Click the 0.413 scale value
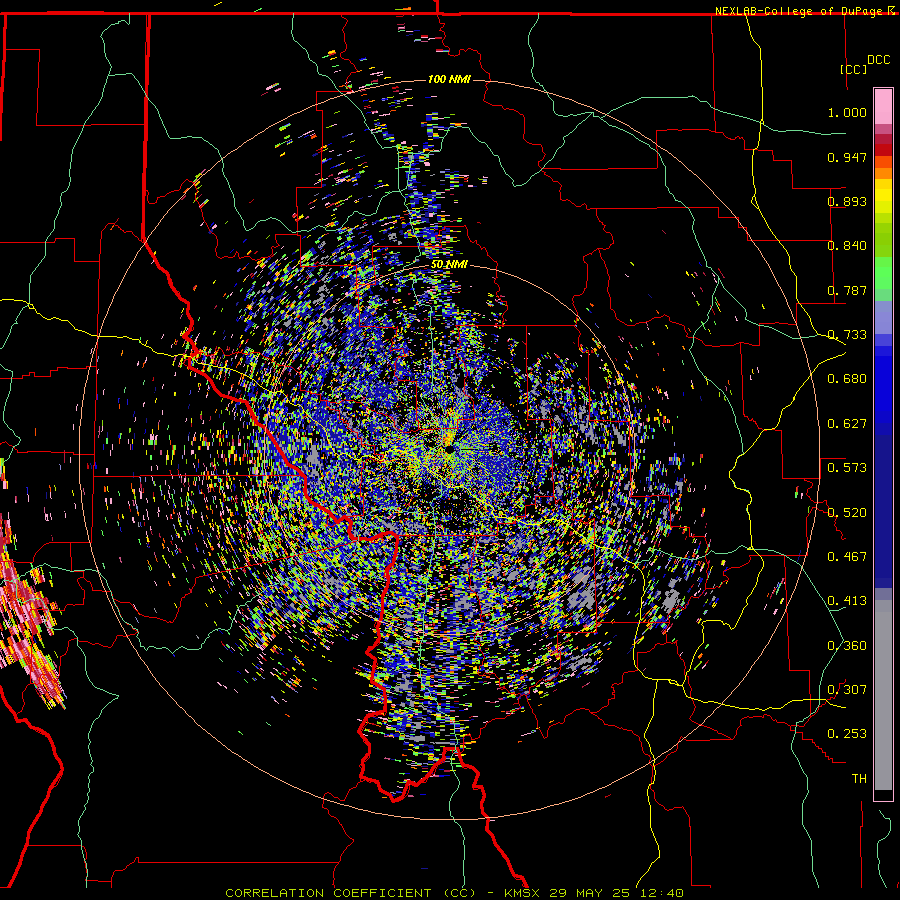The image size is (900, 900). click(847, 601)
